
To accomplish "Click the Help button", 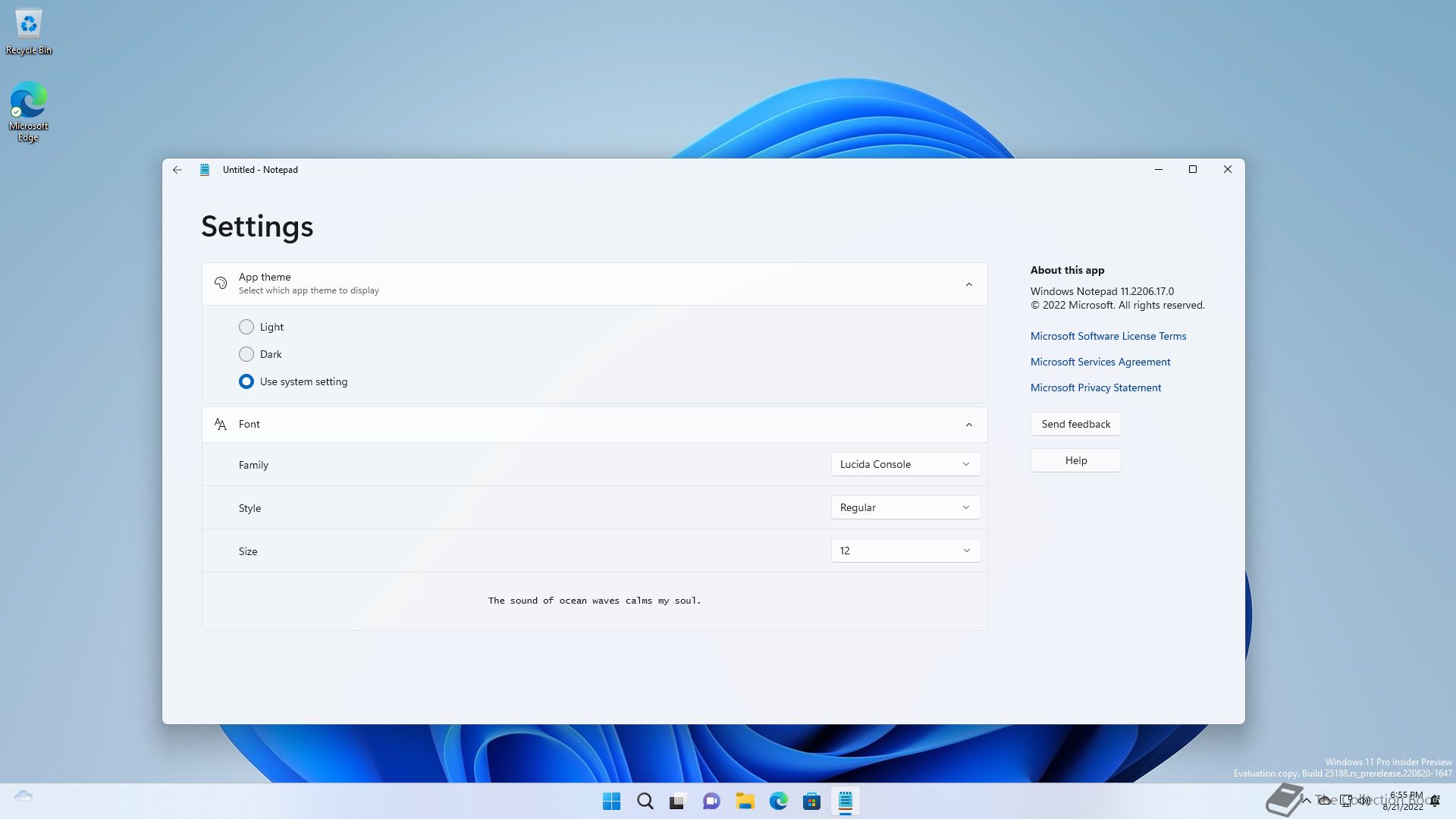I will click(1075, 460).
